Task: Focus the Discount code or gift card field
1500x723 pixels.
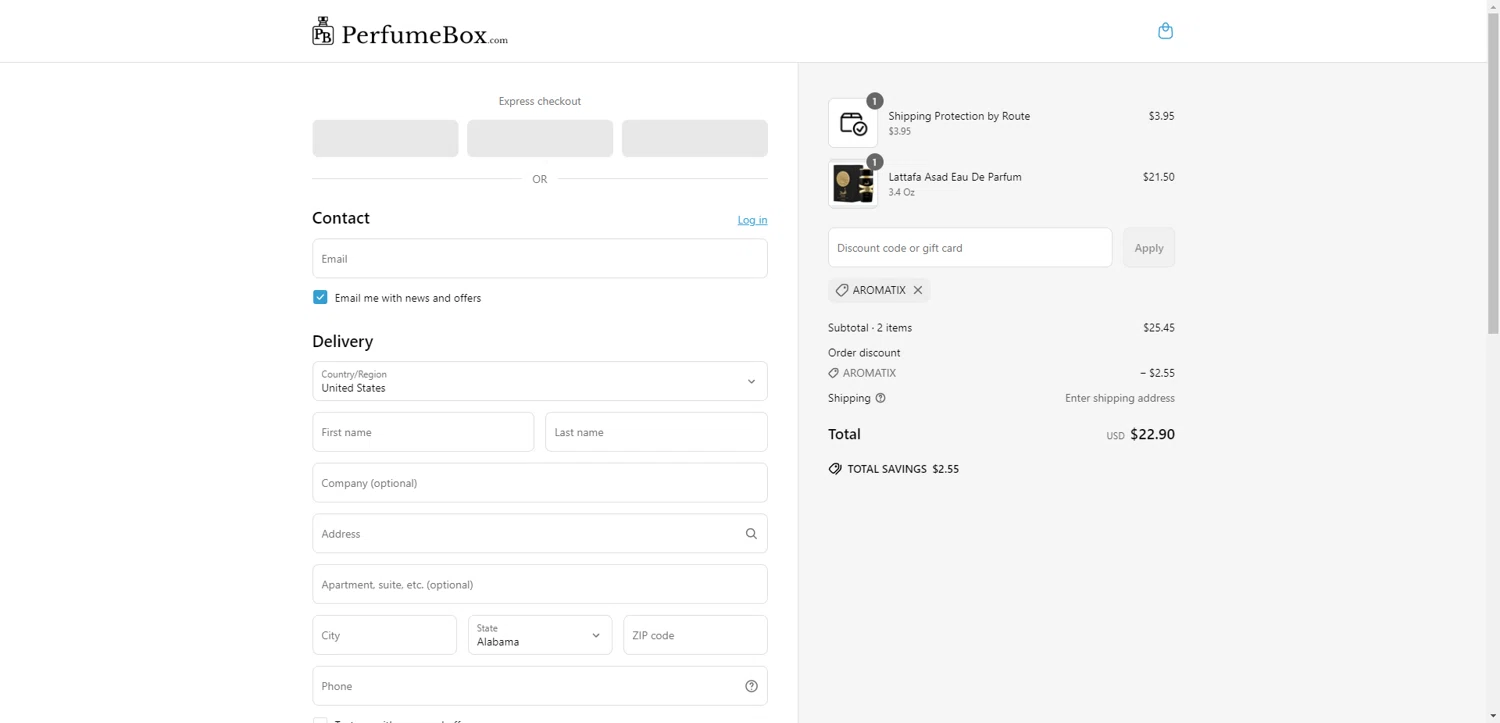Action: coord(970,248)
